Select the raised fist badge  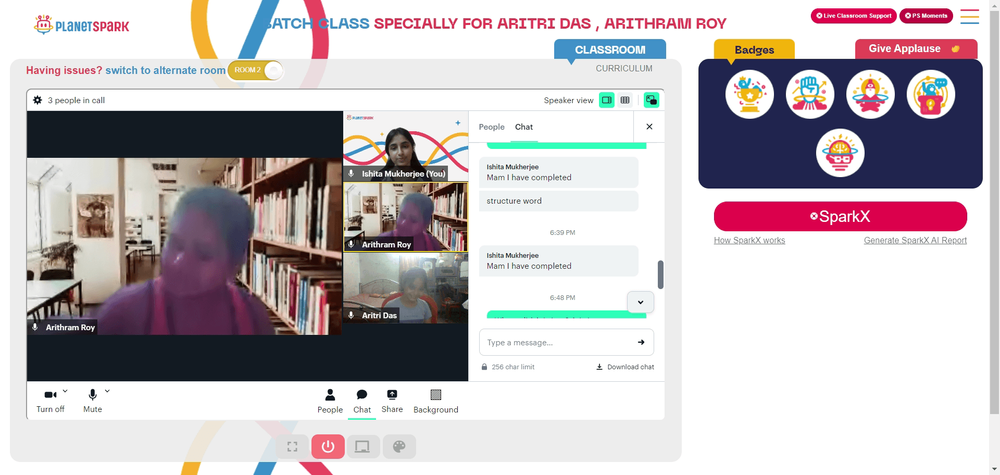pos(810,94)
